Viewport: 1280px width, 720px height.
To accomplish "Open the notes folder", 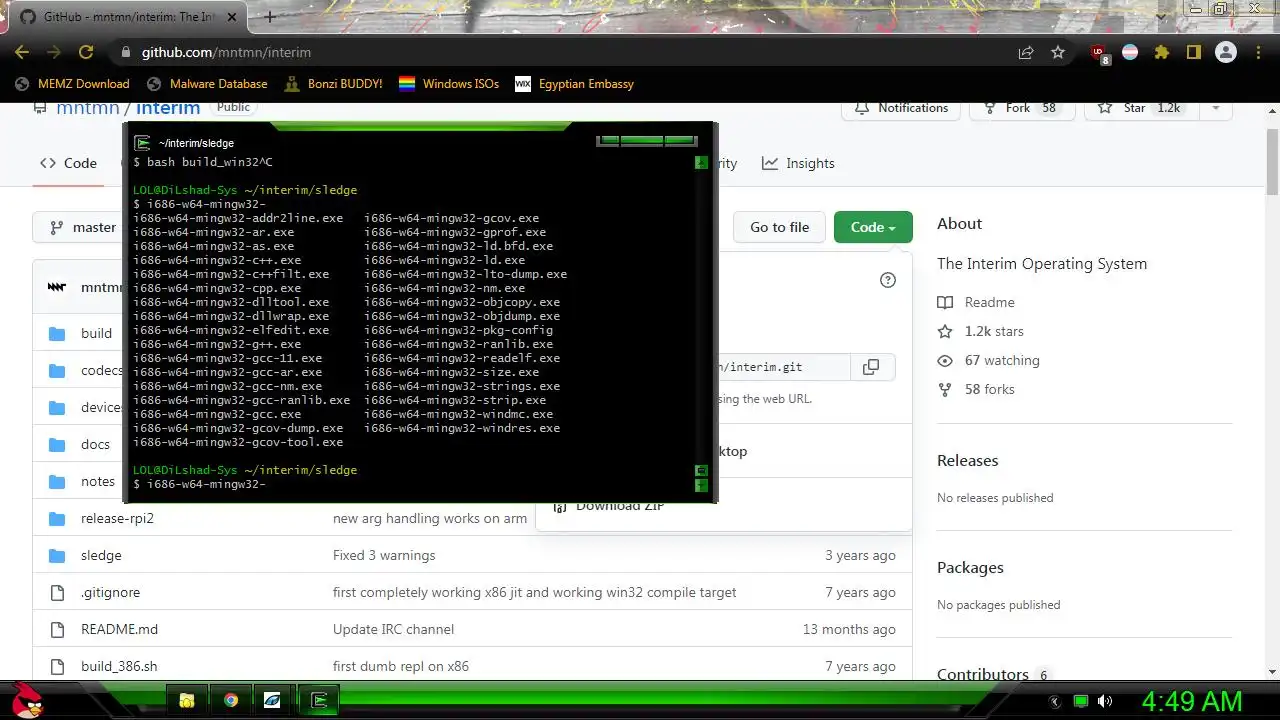I will coord(98,481).
